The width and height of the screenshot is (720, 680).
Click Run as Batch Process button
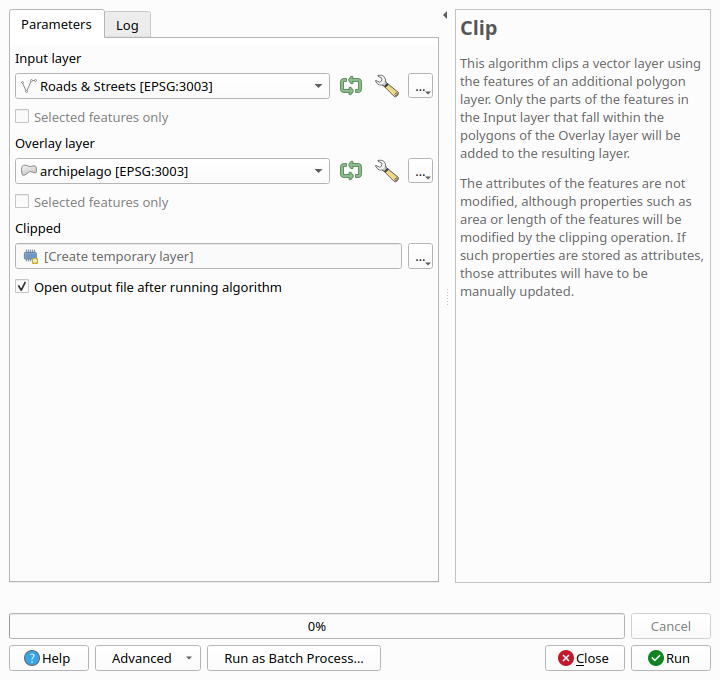[294, 658]
